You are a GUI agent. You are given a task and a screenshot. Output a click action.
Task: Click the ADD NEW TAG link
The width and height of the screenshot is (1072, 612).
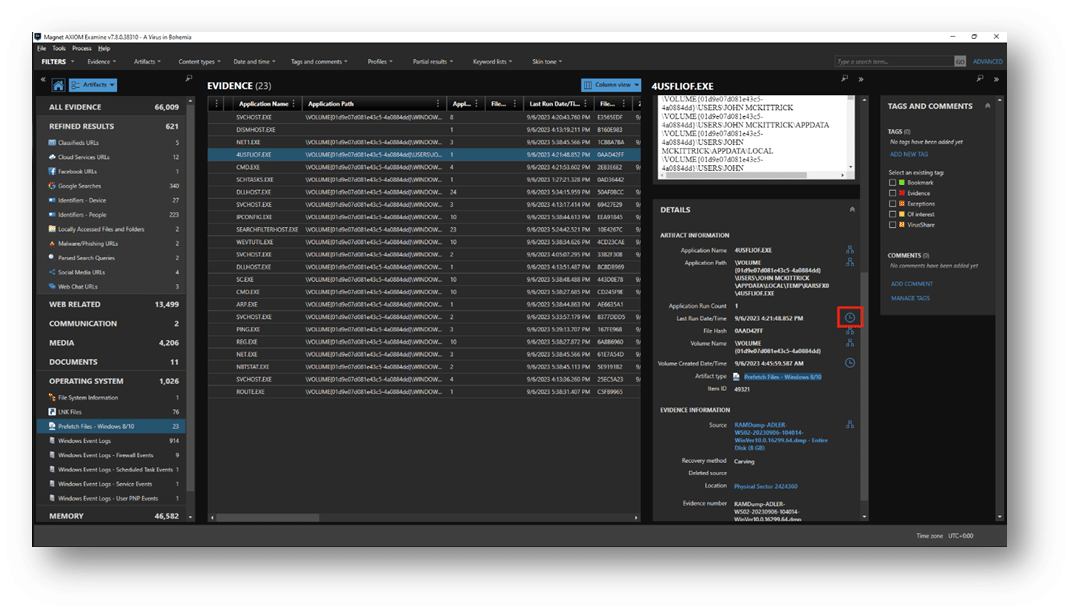point(909,154)
